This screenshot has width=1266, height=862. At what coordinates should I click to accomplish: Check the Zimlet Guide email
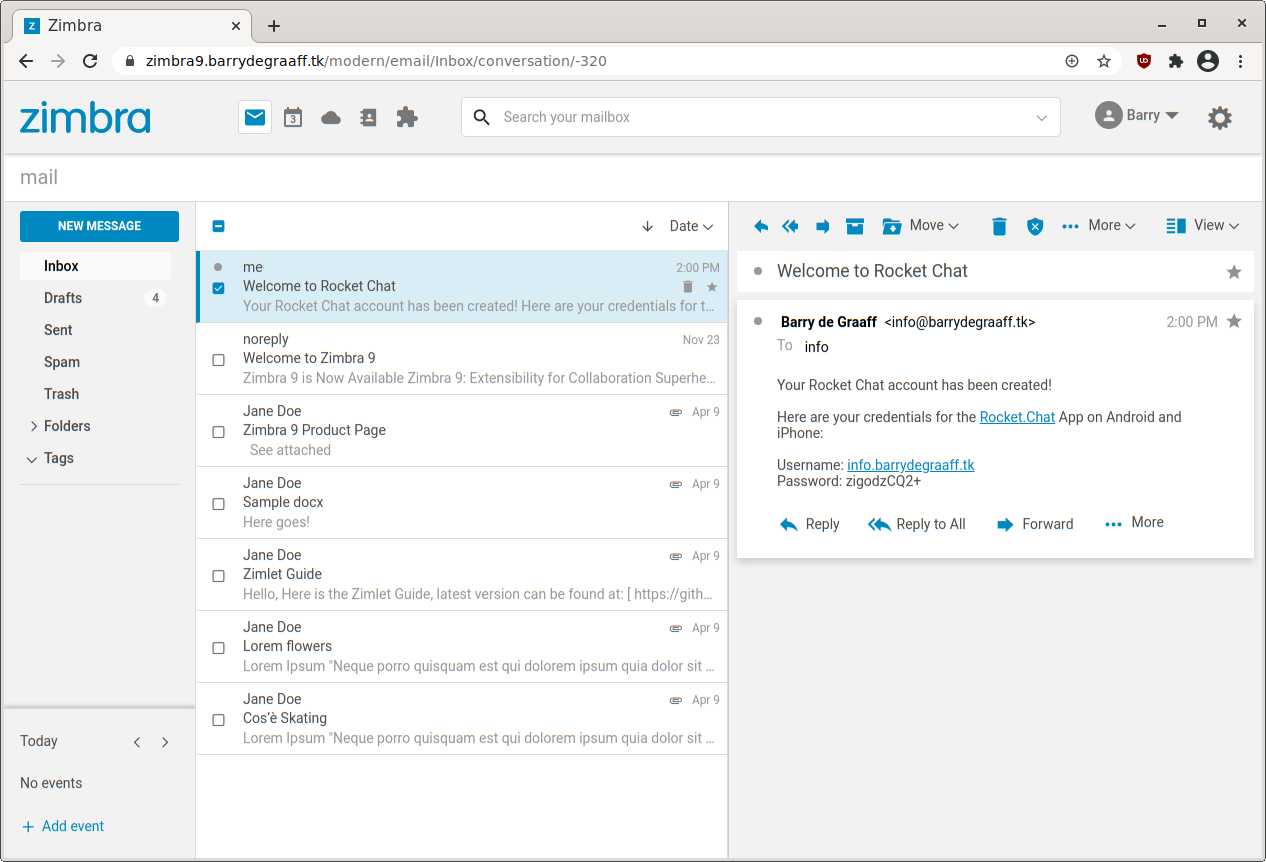(219, 576)
